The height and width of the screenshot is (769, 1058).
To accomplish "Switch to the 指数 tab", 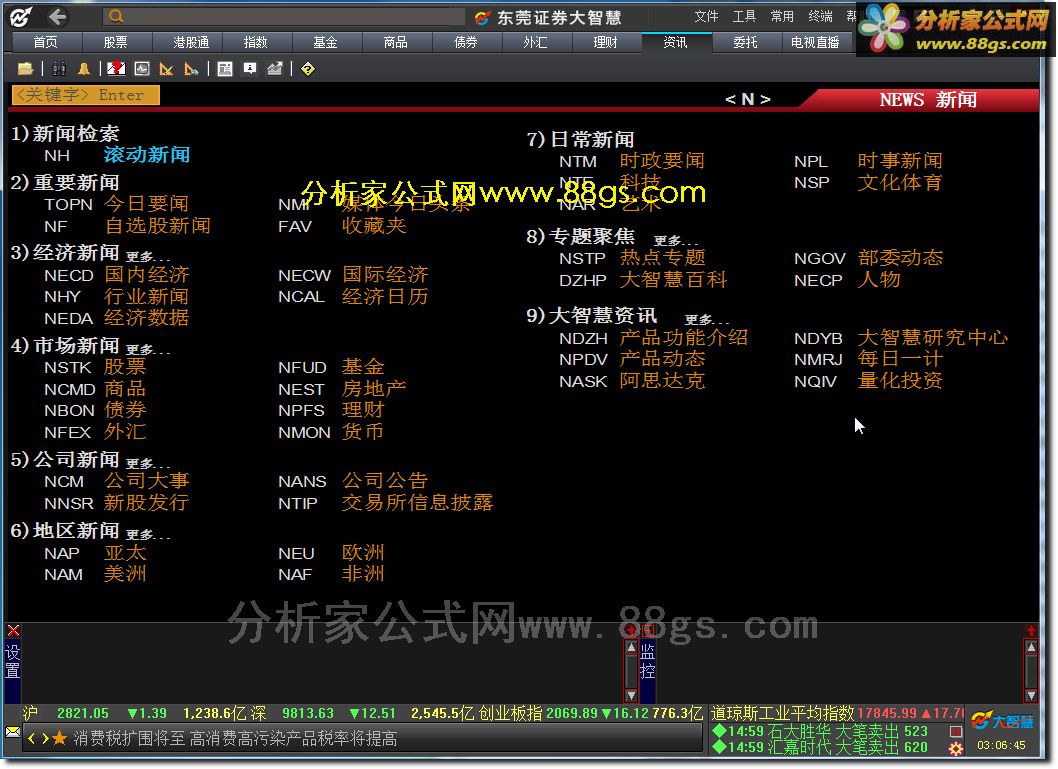I will point(256,42).
